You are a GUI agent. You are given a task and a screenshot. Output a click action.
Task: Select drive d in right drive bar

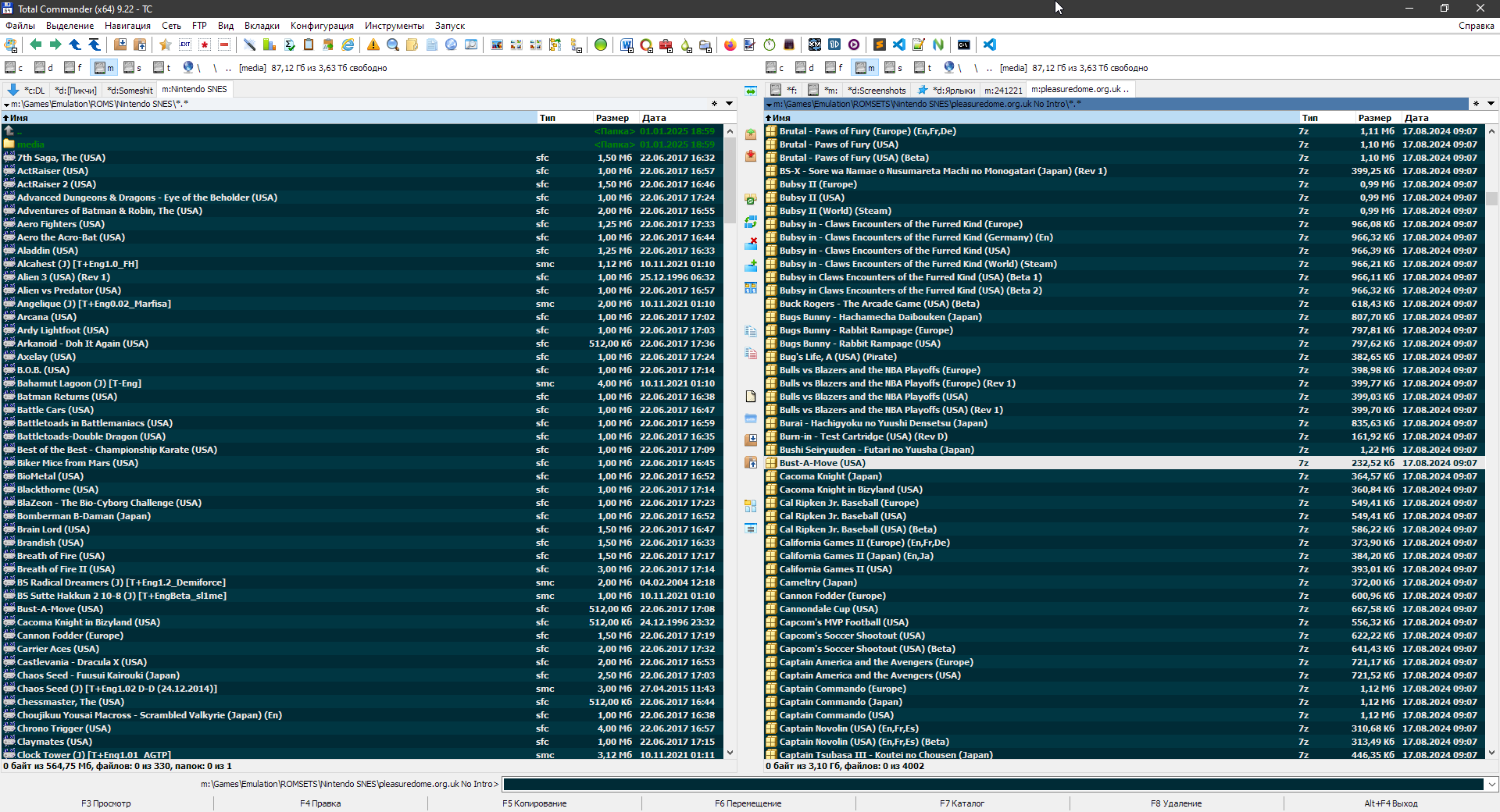click(805, 68)
